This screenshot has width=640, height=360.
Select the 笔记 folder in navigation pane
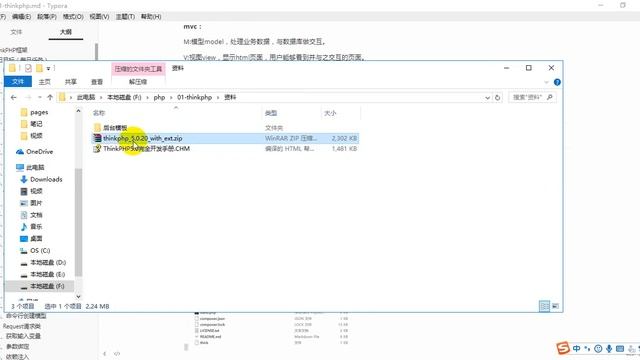coord(36,124)
